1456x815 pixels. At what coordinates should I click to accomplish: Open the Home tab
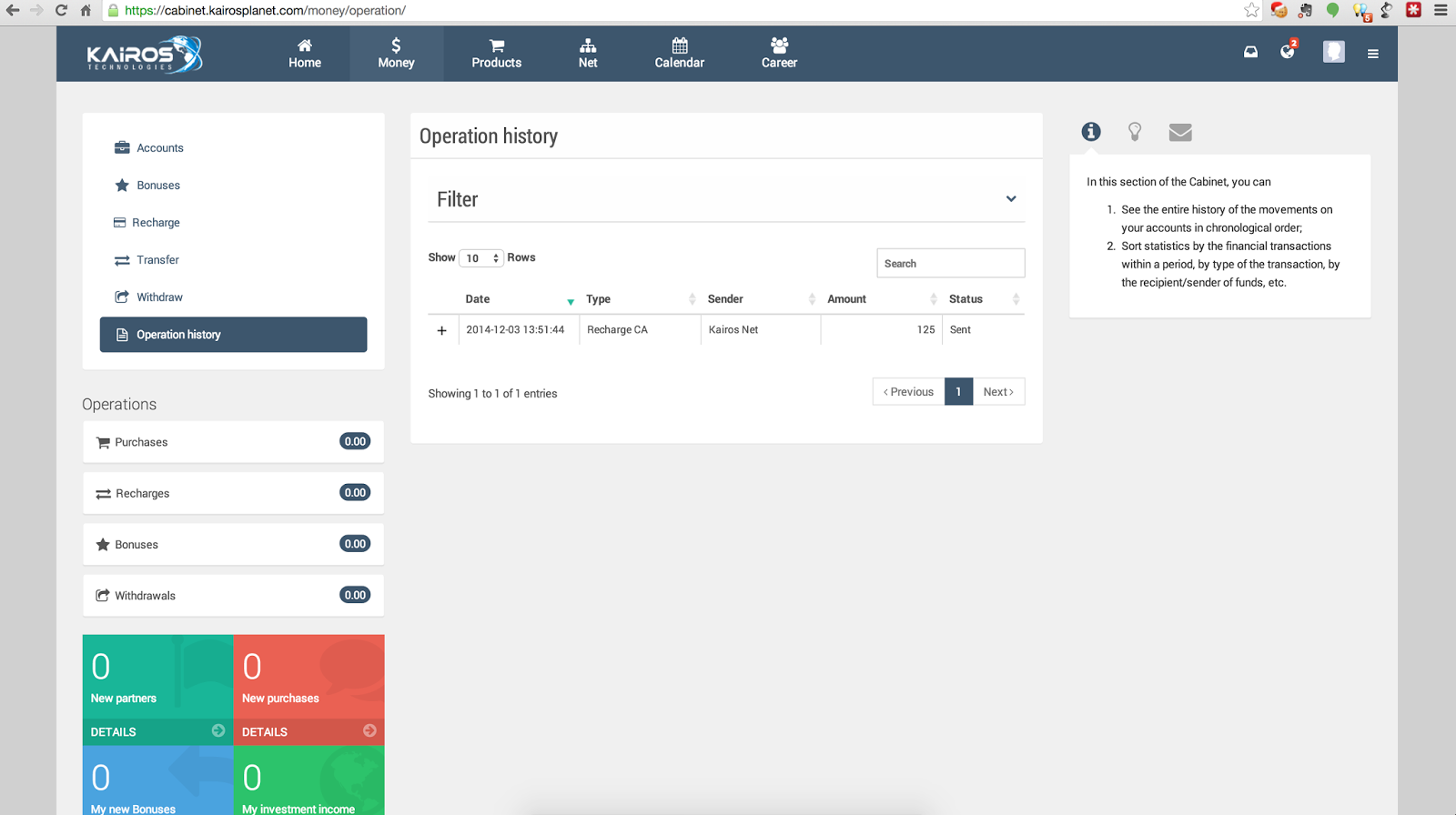coord(305,54)
